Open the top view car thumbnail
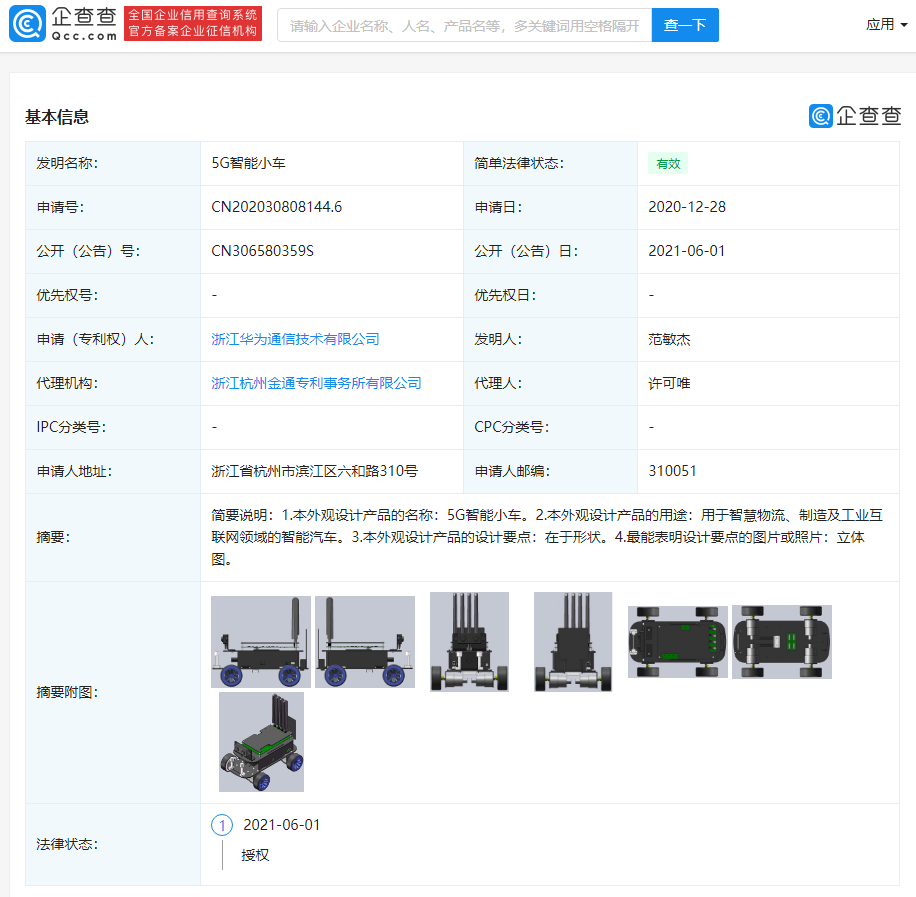Image resolution: width=916 pixels, height=897 pixels. click(x=678, y=642)
